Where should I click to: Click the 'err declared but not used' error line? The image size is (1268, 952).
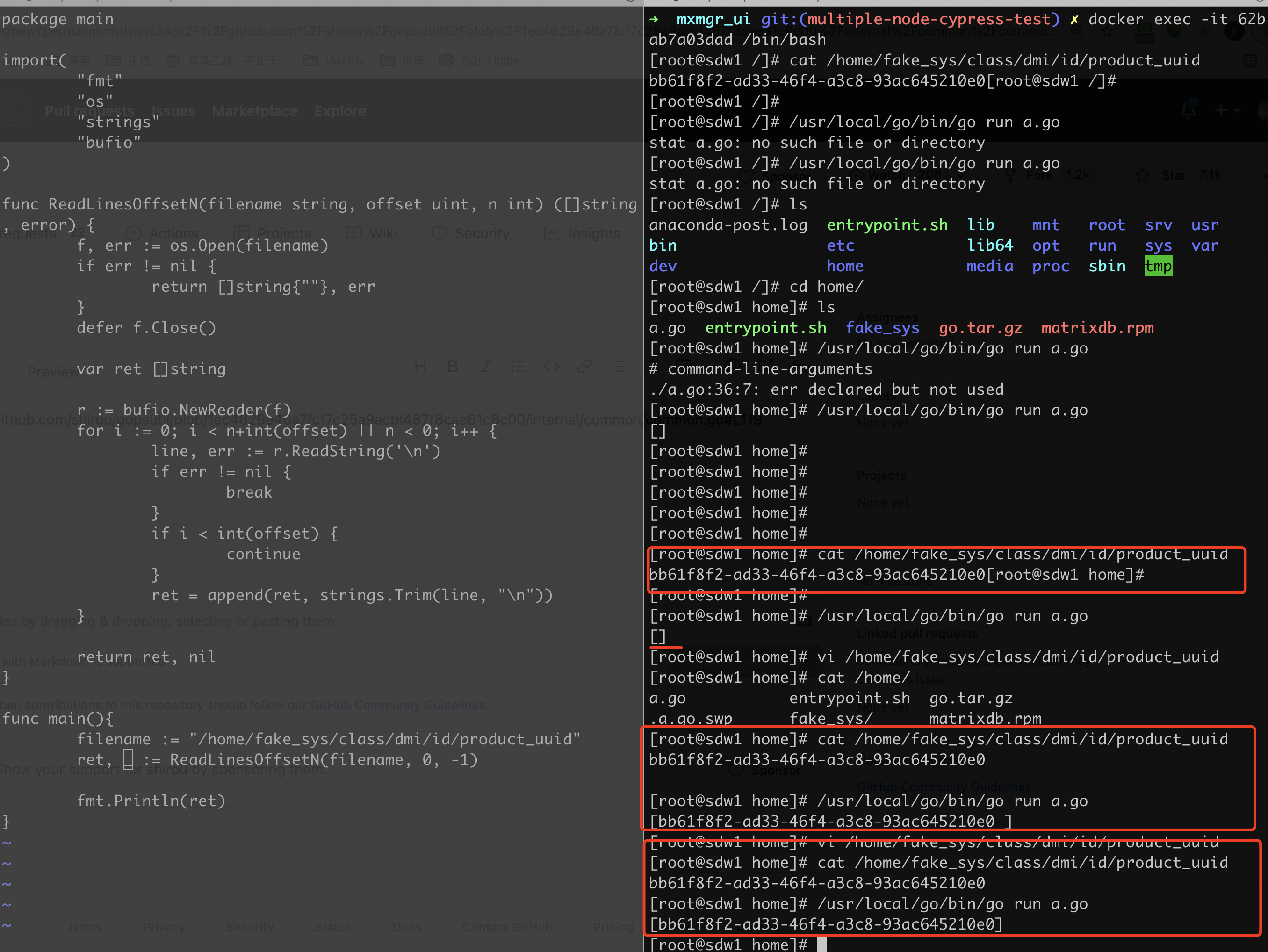(x=826, y=389)
